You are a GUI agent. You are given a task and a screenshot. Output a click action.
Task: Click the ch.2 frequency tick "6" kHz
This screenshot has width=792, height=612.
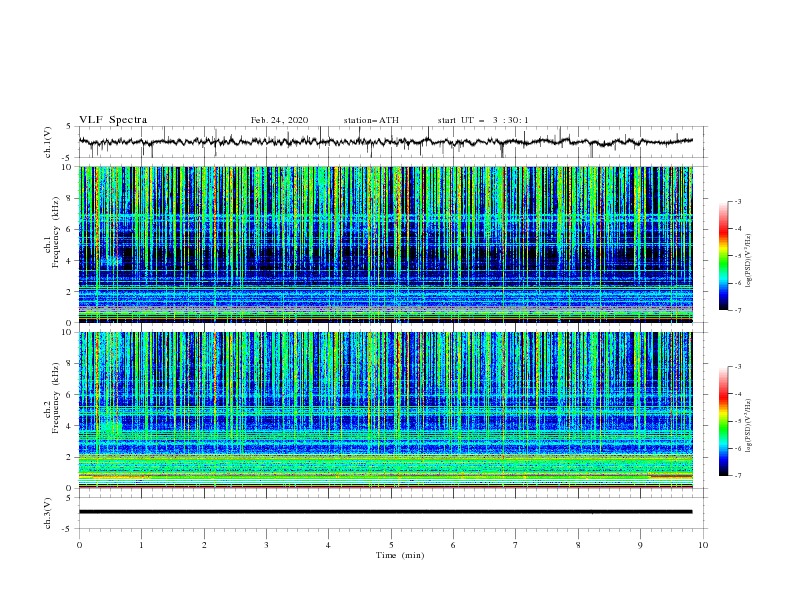point(70,395)
